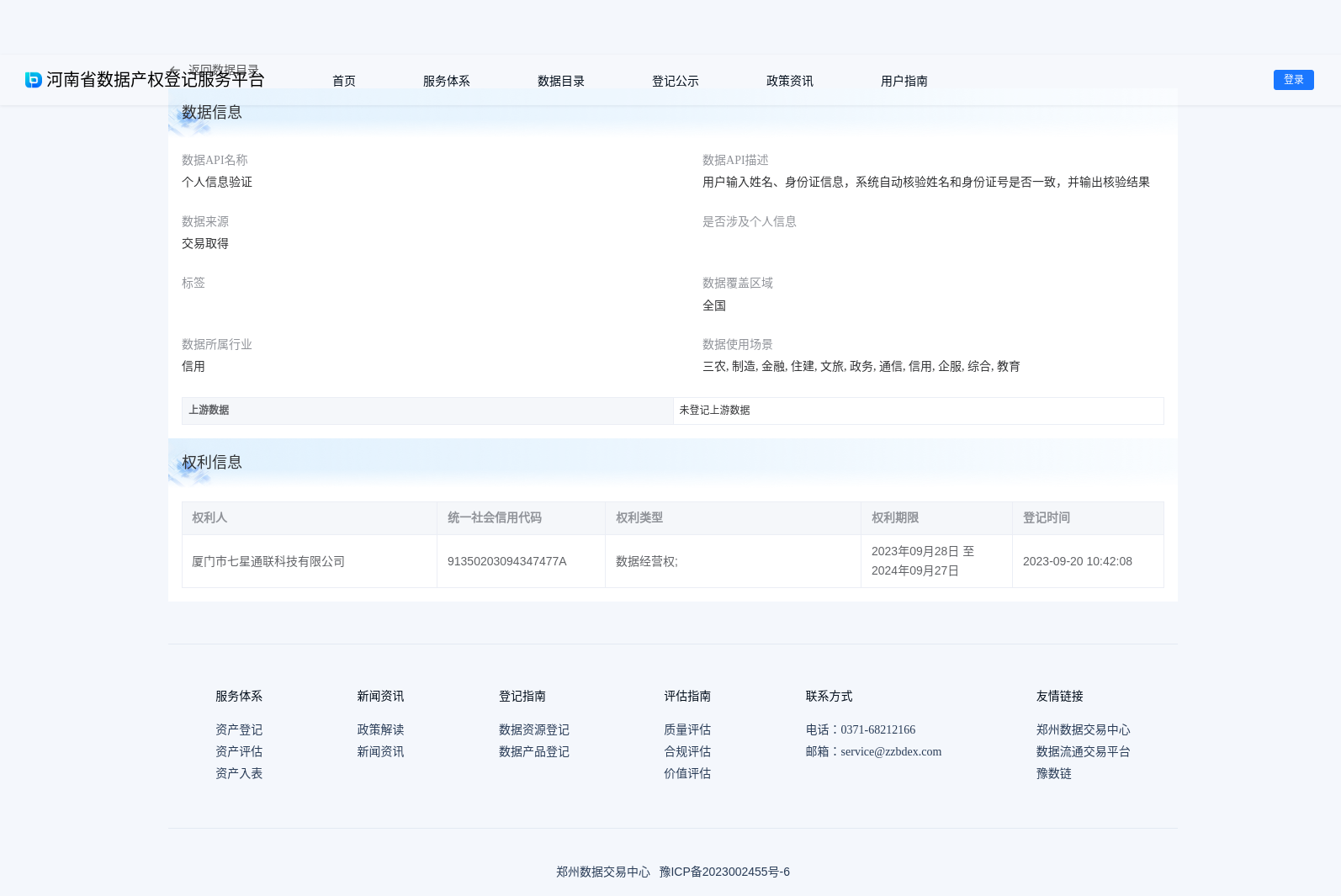Select API name value 个人信息验证
The width and height of the screenshot is (1341, 896).
[x=217, y=182]
